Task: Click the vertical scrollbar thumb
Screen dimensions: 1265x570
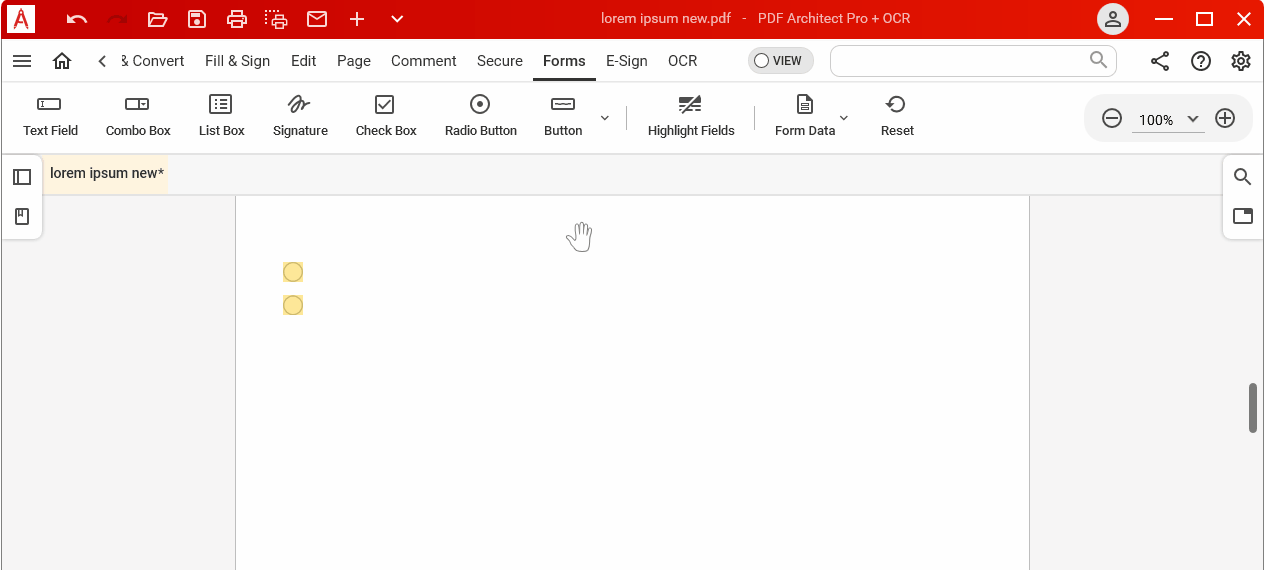Action: (1253, 408)
